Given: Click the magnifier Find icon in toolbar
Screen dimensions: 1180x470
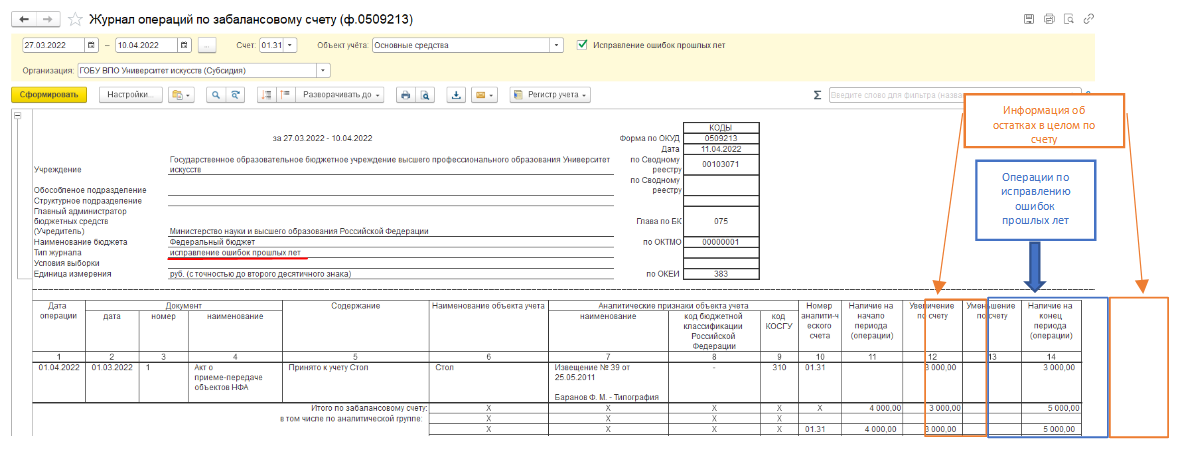Looking at the screenshot, I should [215, 95].
